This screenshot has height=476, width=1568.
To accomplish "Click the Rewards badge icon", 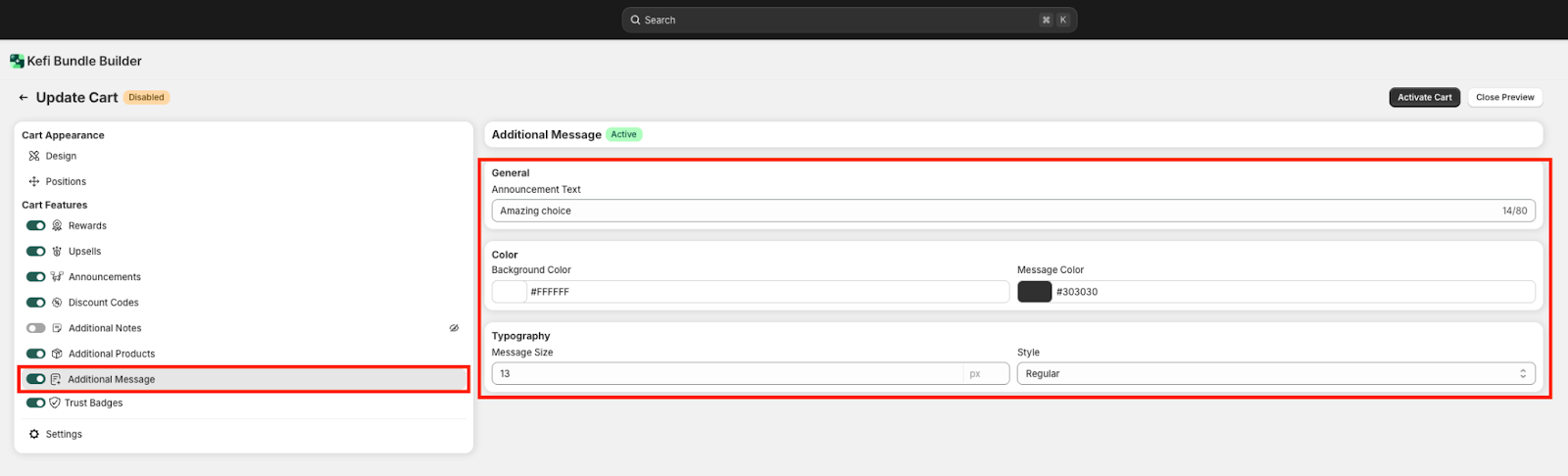I will point(57,225).
